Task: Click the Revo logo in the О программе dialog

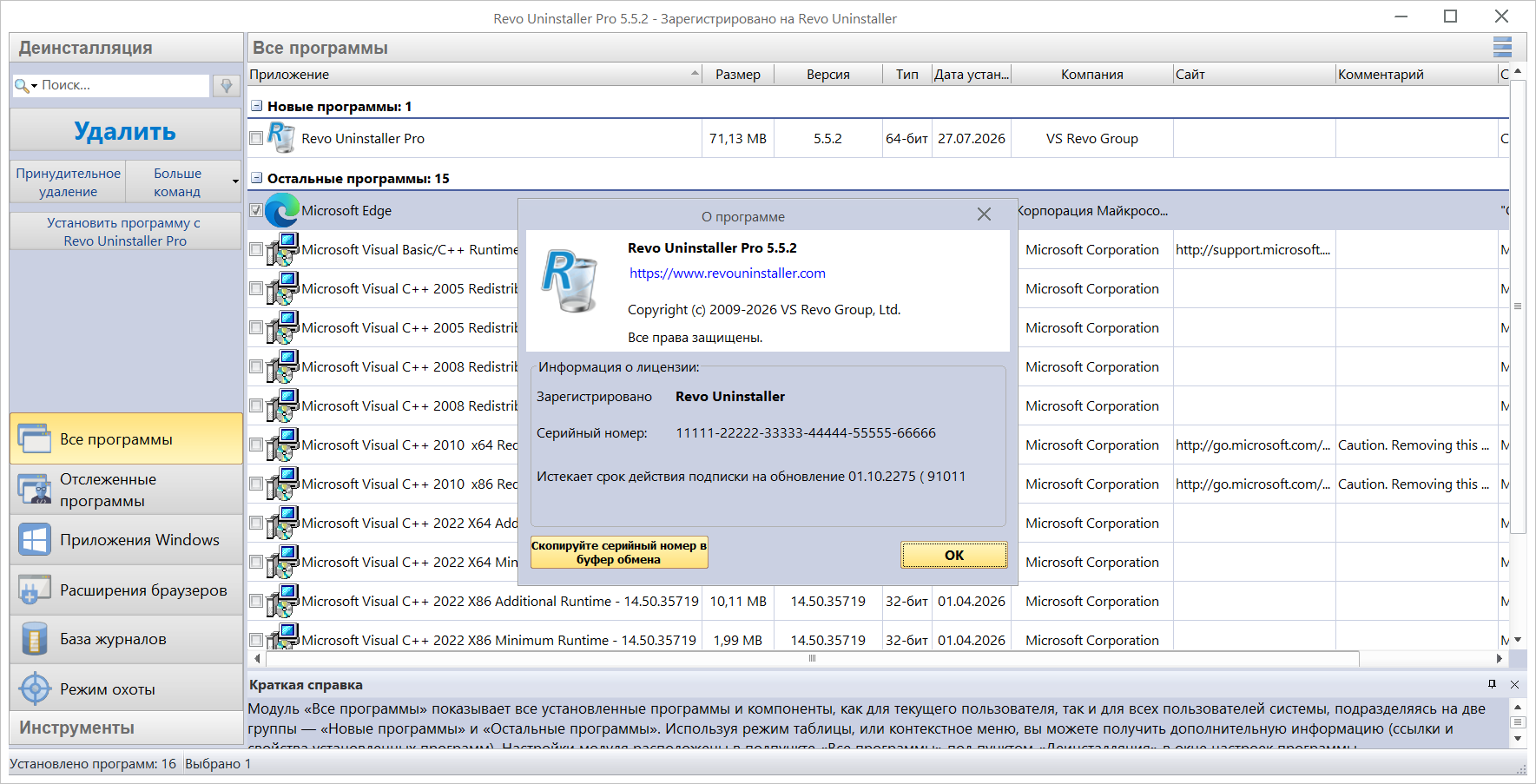Action: coord(570,280)
